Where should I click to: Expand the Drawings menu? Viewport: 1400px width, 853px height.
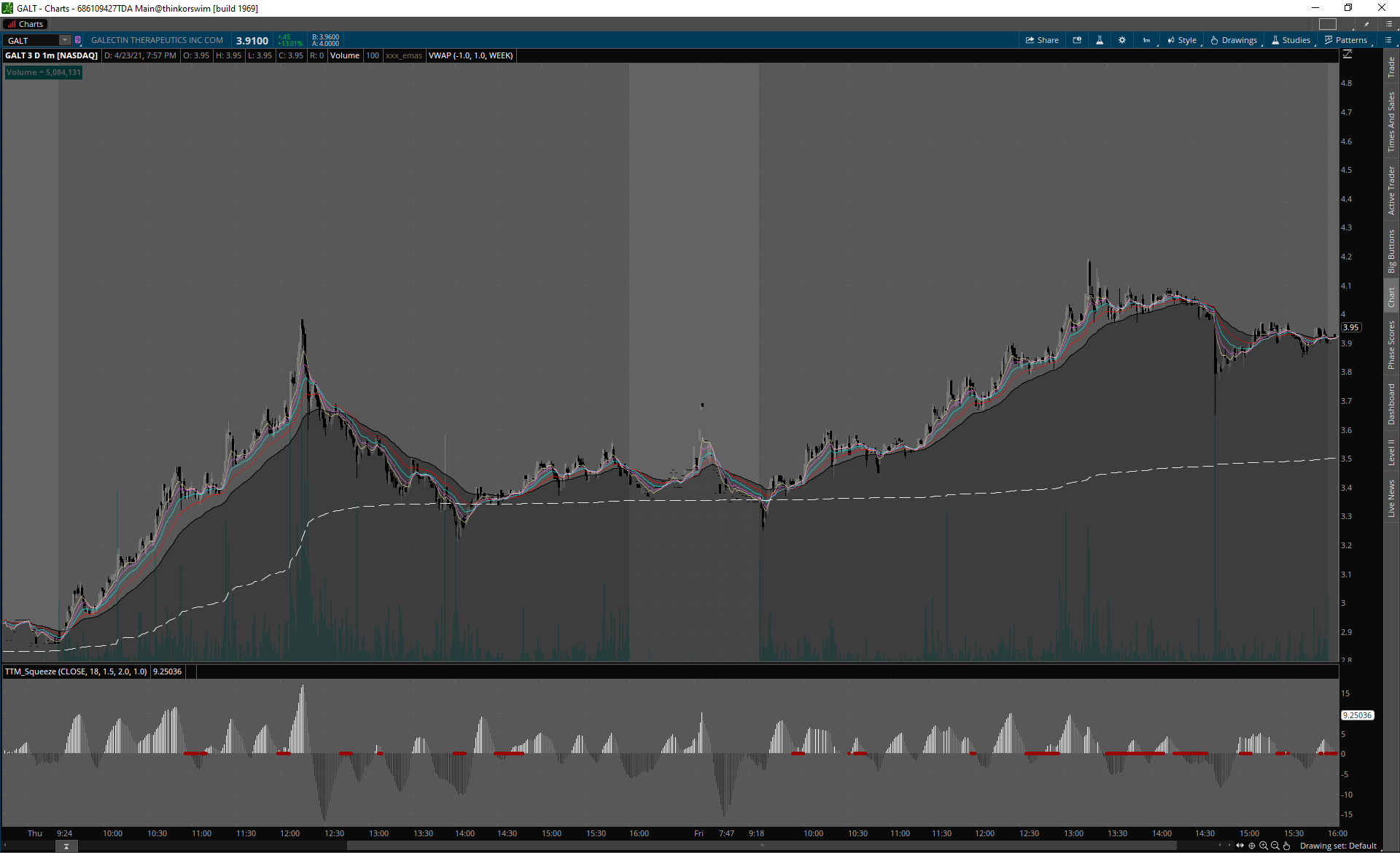click(x=1234, y=40)
